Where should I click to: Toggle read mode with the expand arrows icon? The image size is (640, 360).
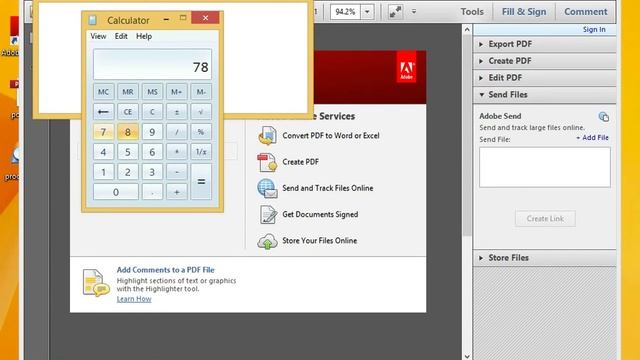coord(395,12)
